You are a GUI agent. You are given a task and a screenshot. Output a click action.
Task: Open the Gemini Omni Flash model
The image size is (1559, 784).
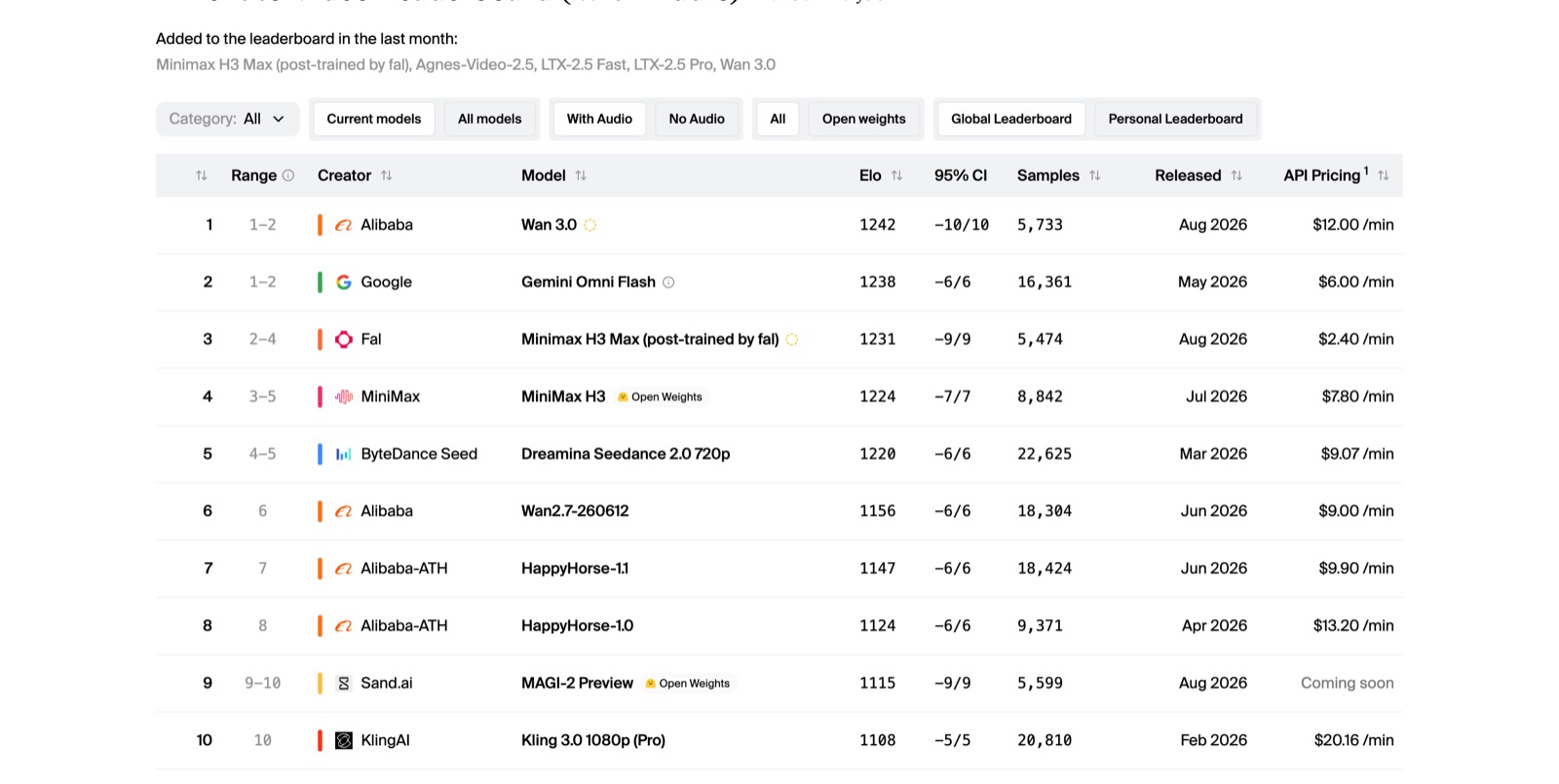589,282
